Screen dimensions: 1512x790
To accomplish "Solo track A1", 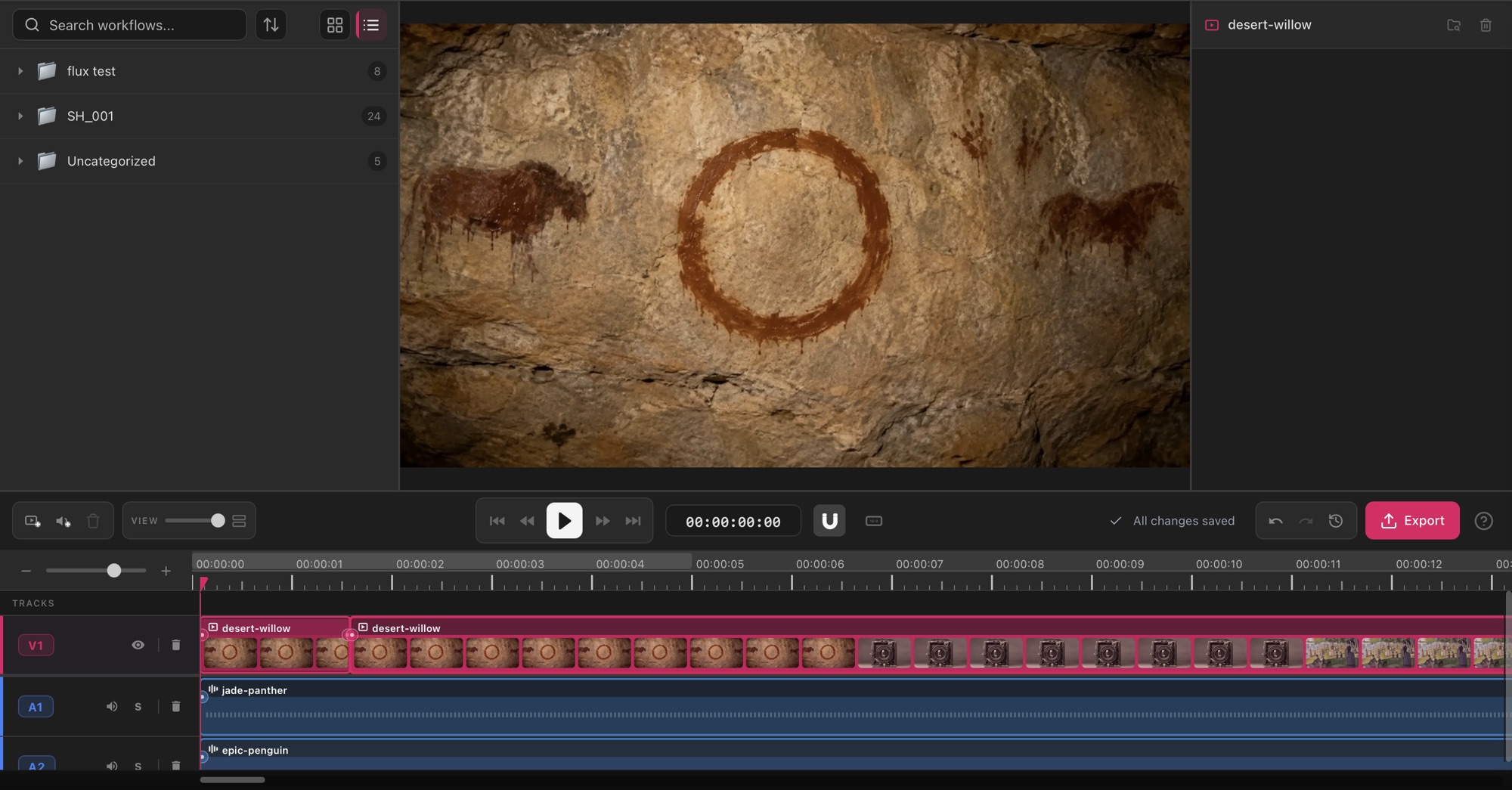I will 138,707.
